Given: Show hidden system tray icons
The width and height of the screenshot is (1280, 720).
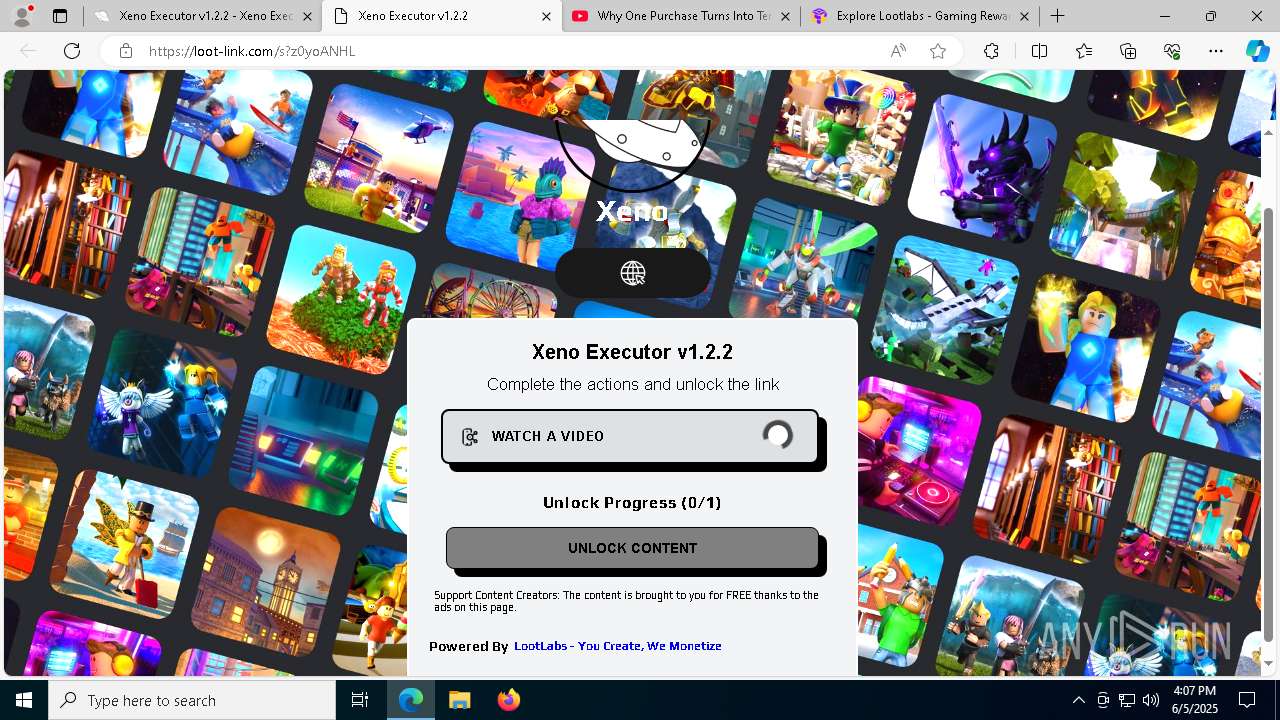Looking at the screenshot, I should (x=1078, y=700).
